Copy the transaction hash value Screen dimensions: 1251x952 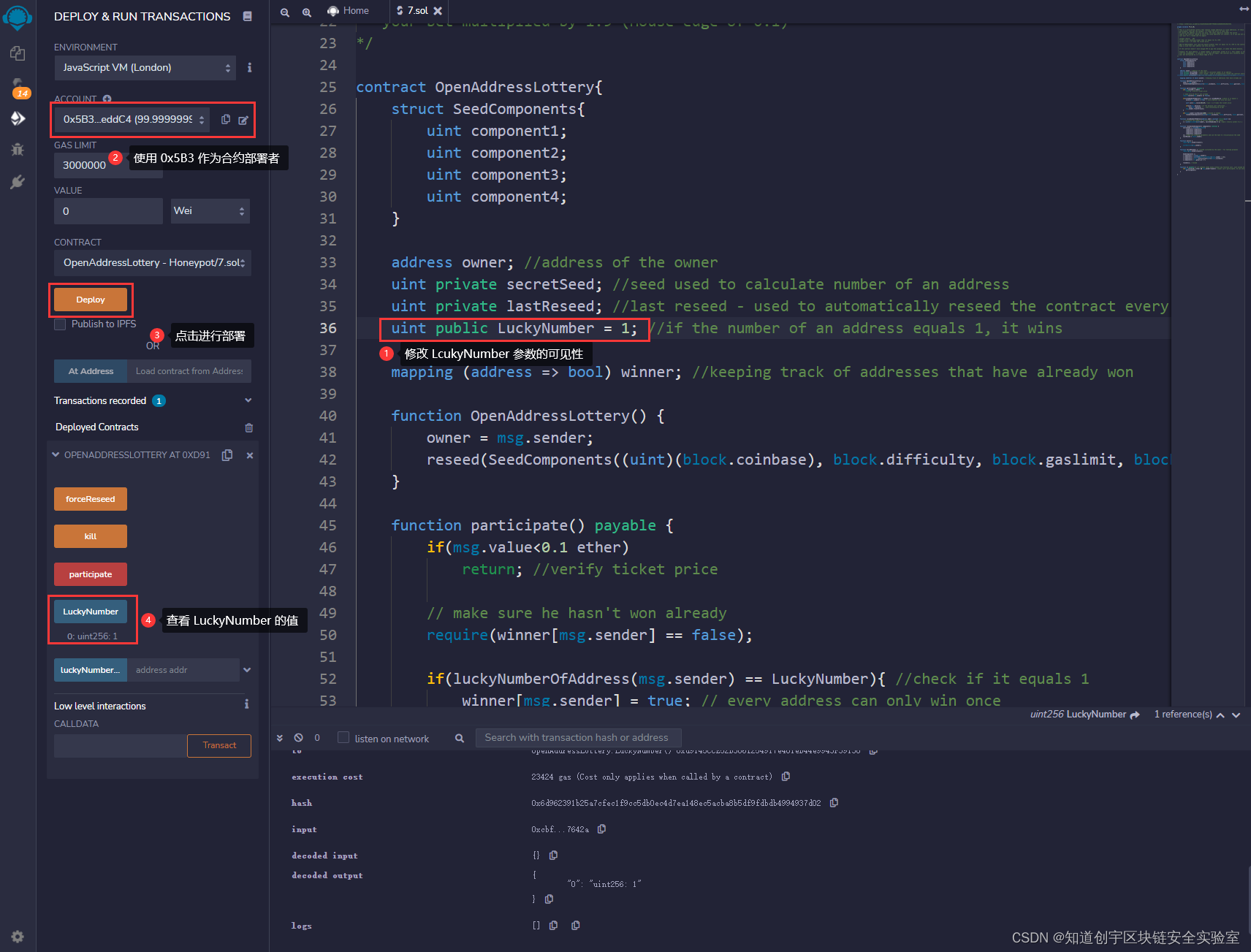click(x=834, y=803)
